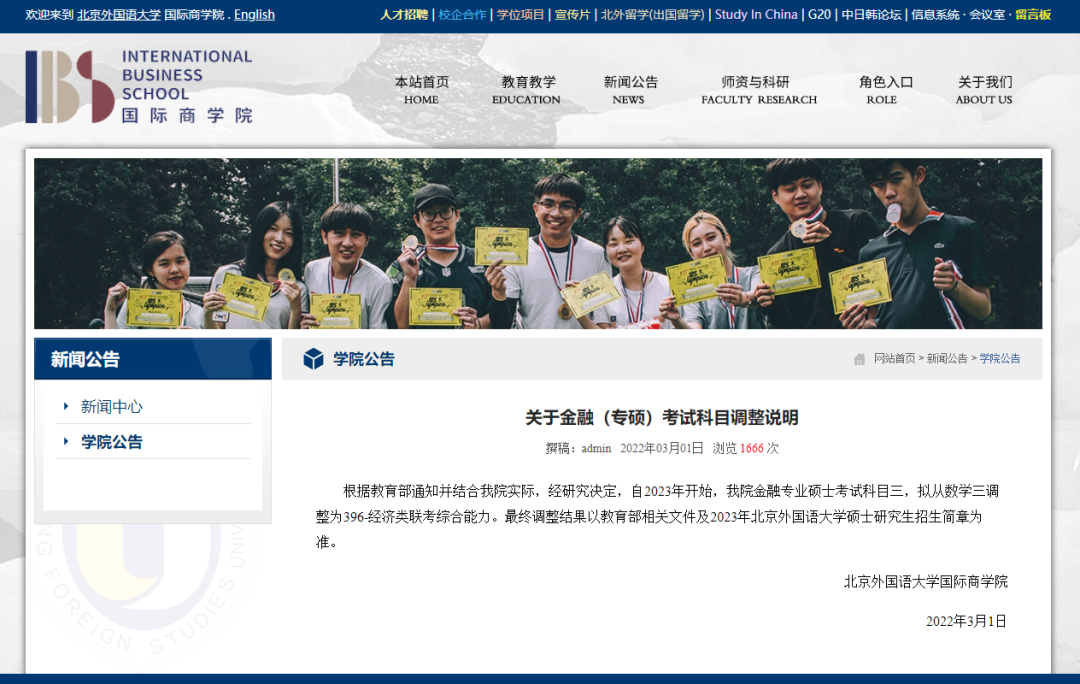Viewport: 1080px width, 684px height.
Task: Open the 角色入口 ROLE menu
Action: (x=884, y=90)
